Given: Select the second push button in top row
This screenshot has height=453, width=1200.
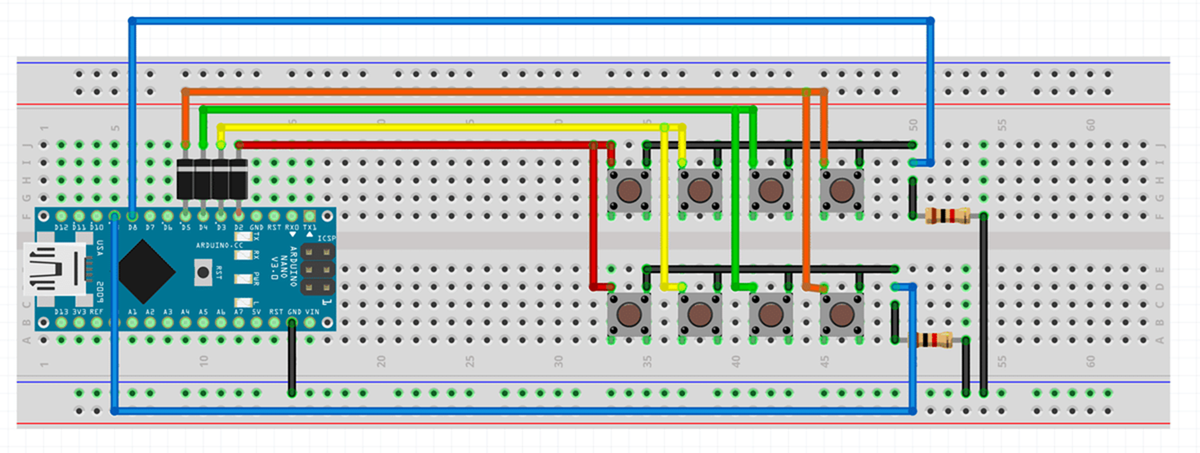Looking at the screenshot, I should coord(699,188).
